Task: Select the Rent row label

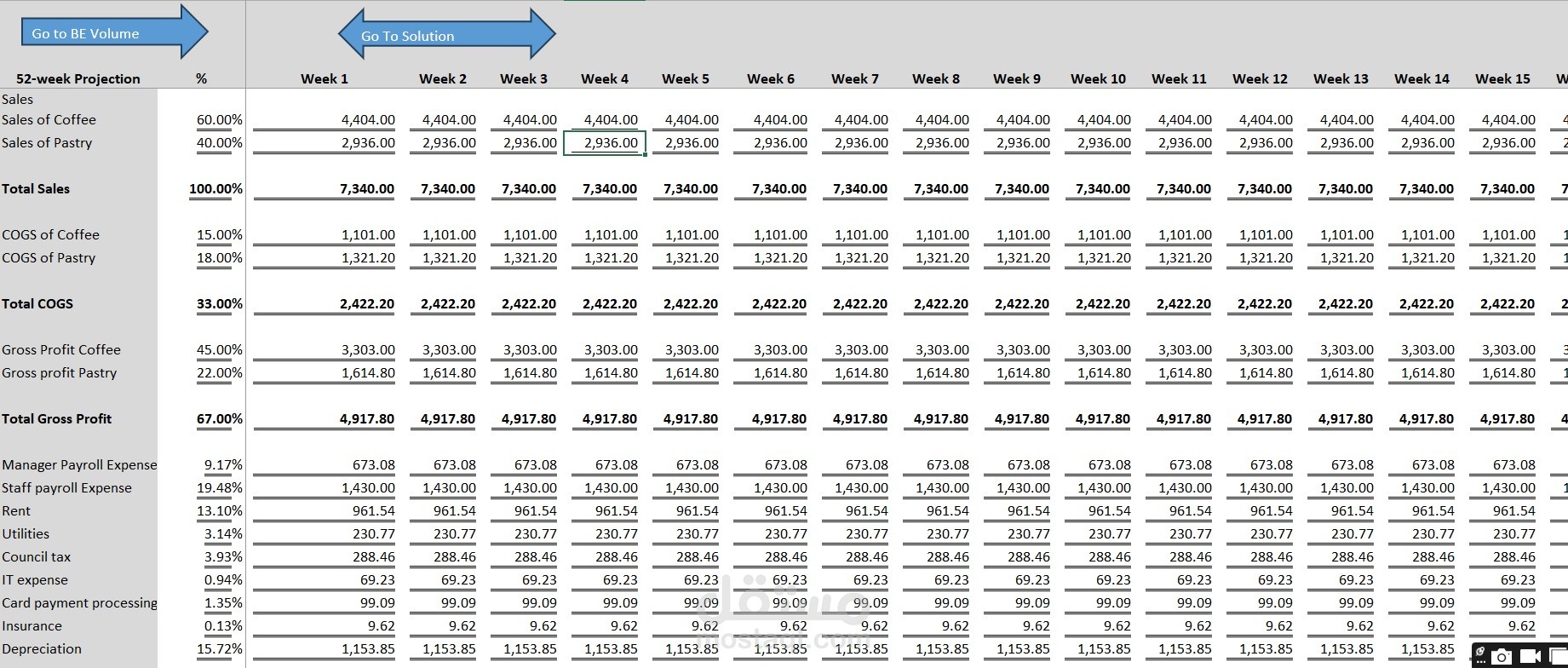Action: [16, 510]
